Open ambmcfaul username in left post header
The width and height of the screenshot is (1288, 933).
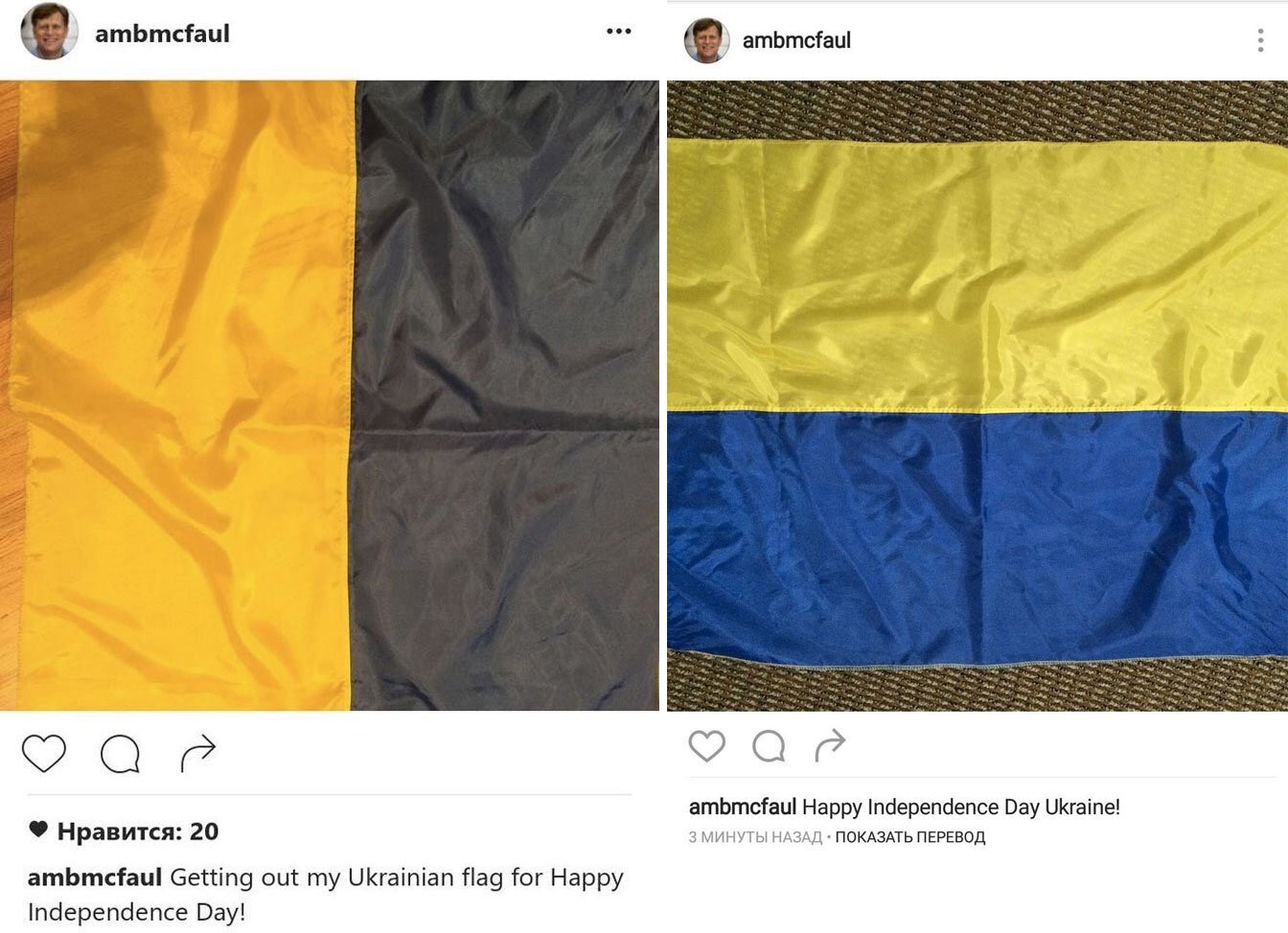tap(162, 34)
